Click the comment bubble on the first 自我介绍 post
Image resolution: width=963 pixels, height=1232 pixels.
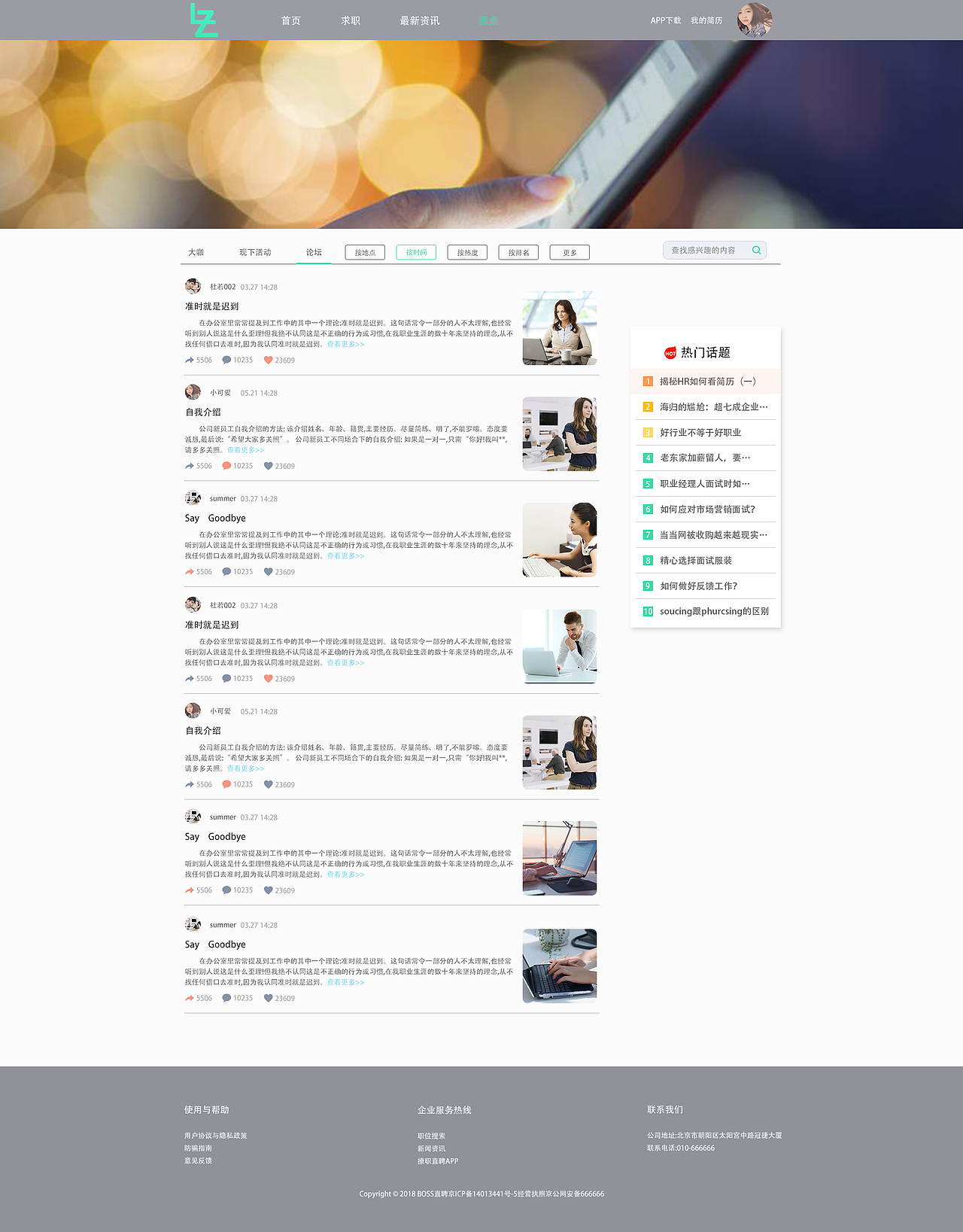coord(226,466)
